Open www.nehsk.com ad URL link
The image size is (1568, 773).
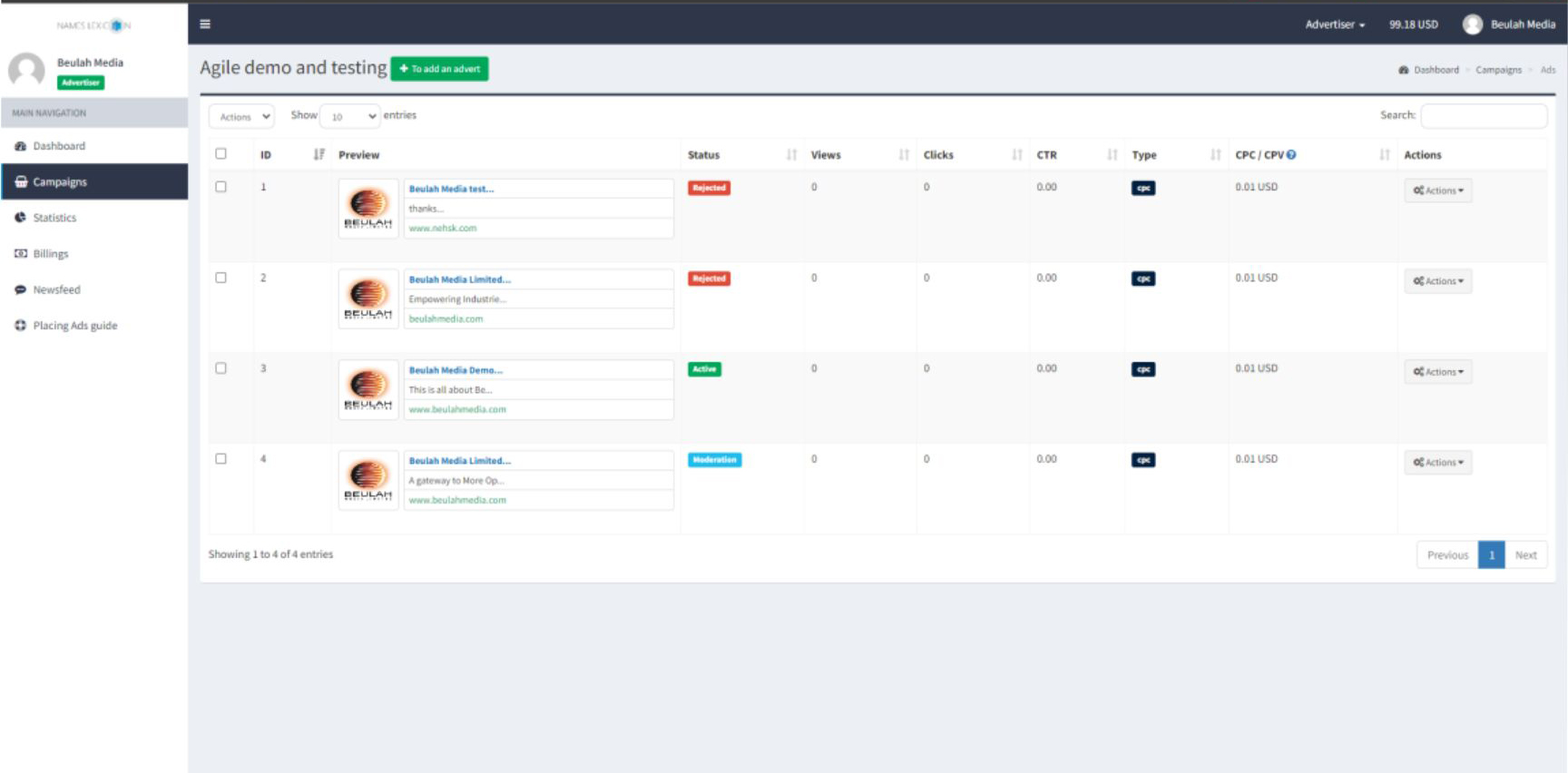click(x=442, y=228)
